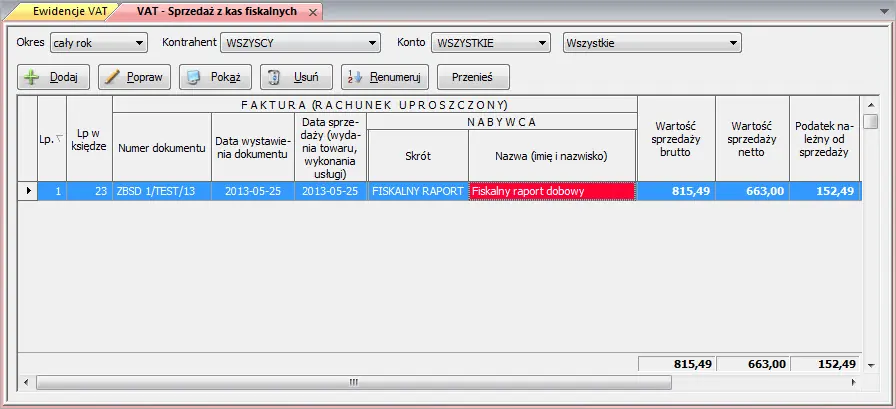The height and width of the screenshot is (409, 896).
Task: Select the row indicator arrow of row 1
Action: [x=27, y=191]
